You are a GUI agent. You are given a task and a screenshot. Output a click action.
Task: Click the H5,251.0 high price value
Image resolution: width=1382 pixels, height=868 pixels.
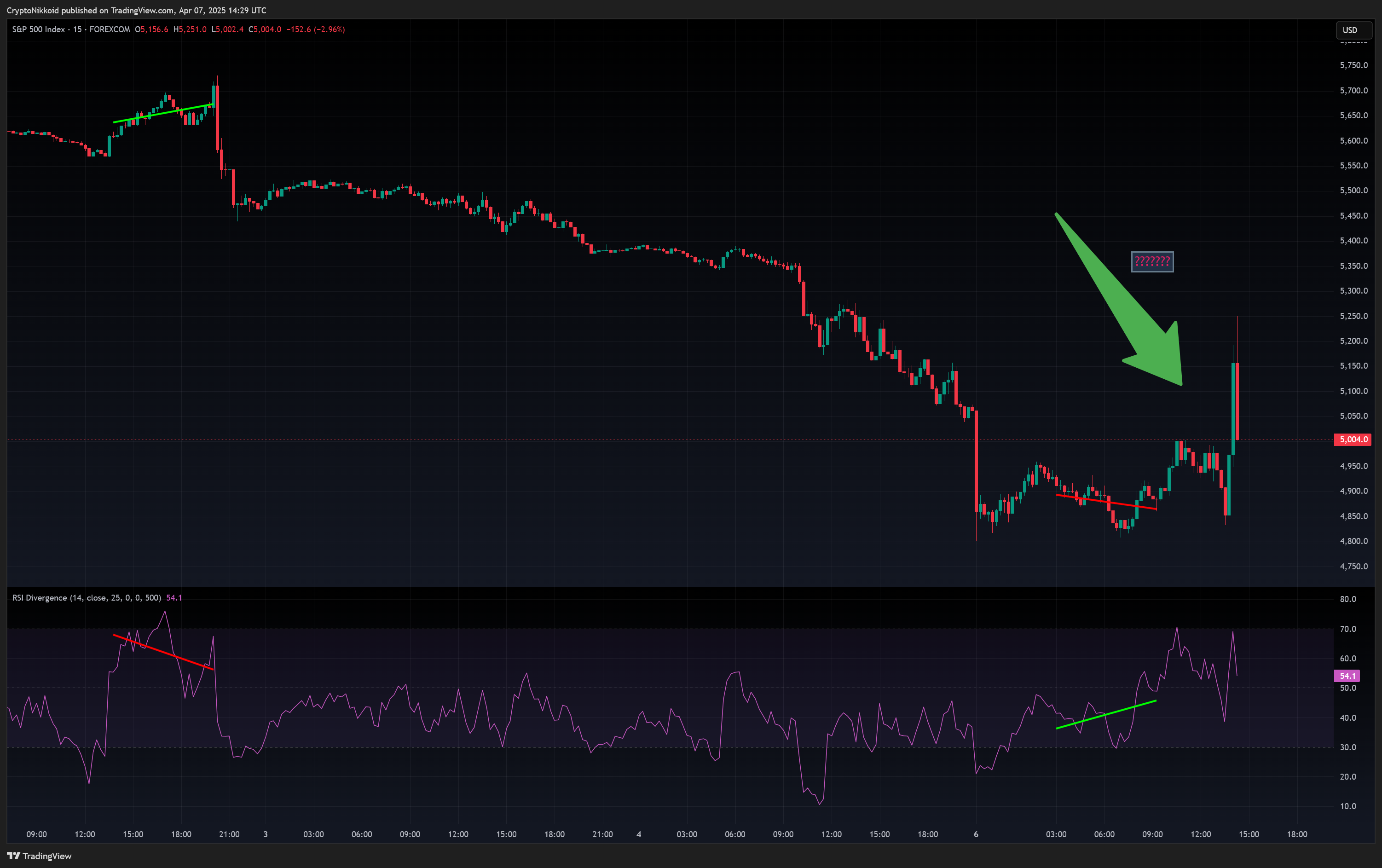tap(190, 29)
